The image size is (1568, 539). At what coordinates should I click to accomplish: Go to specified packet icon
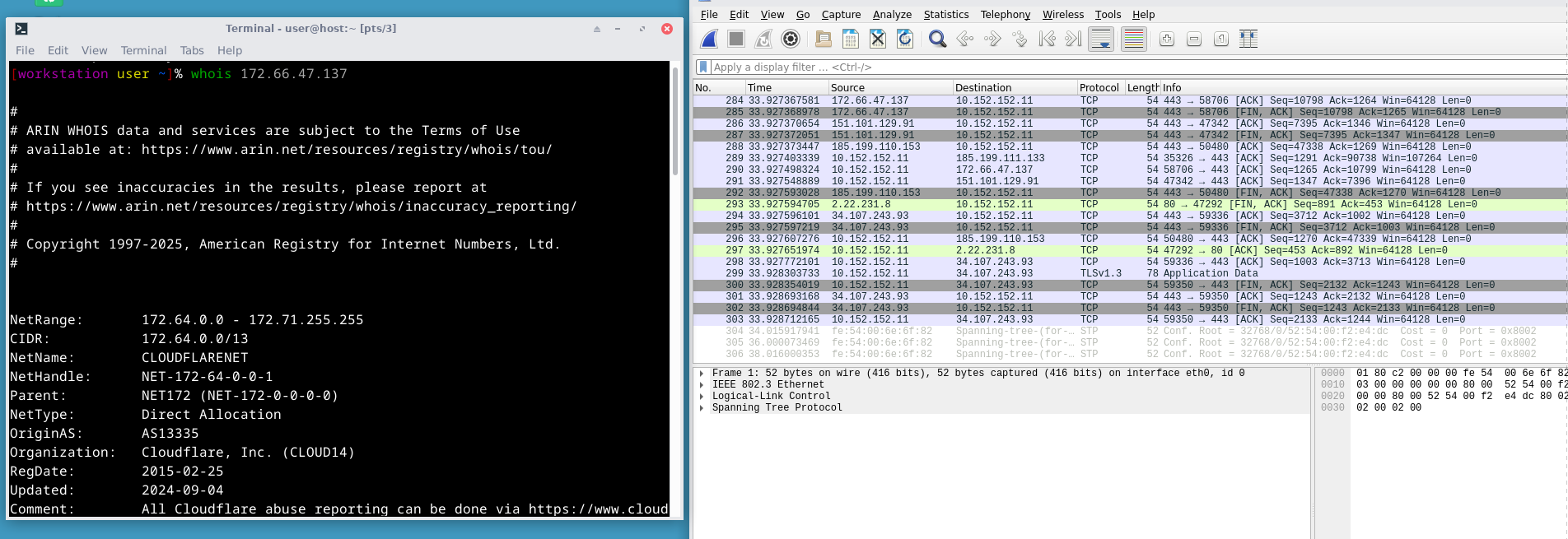(x=1020, y=39)
